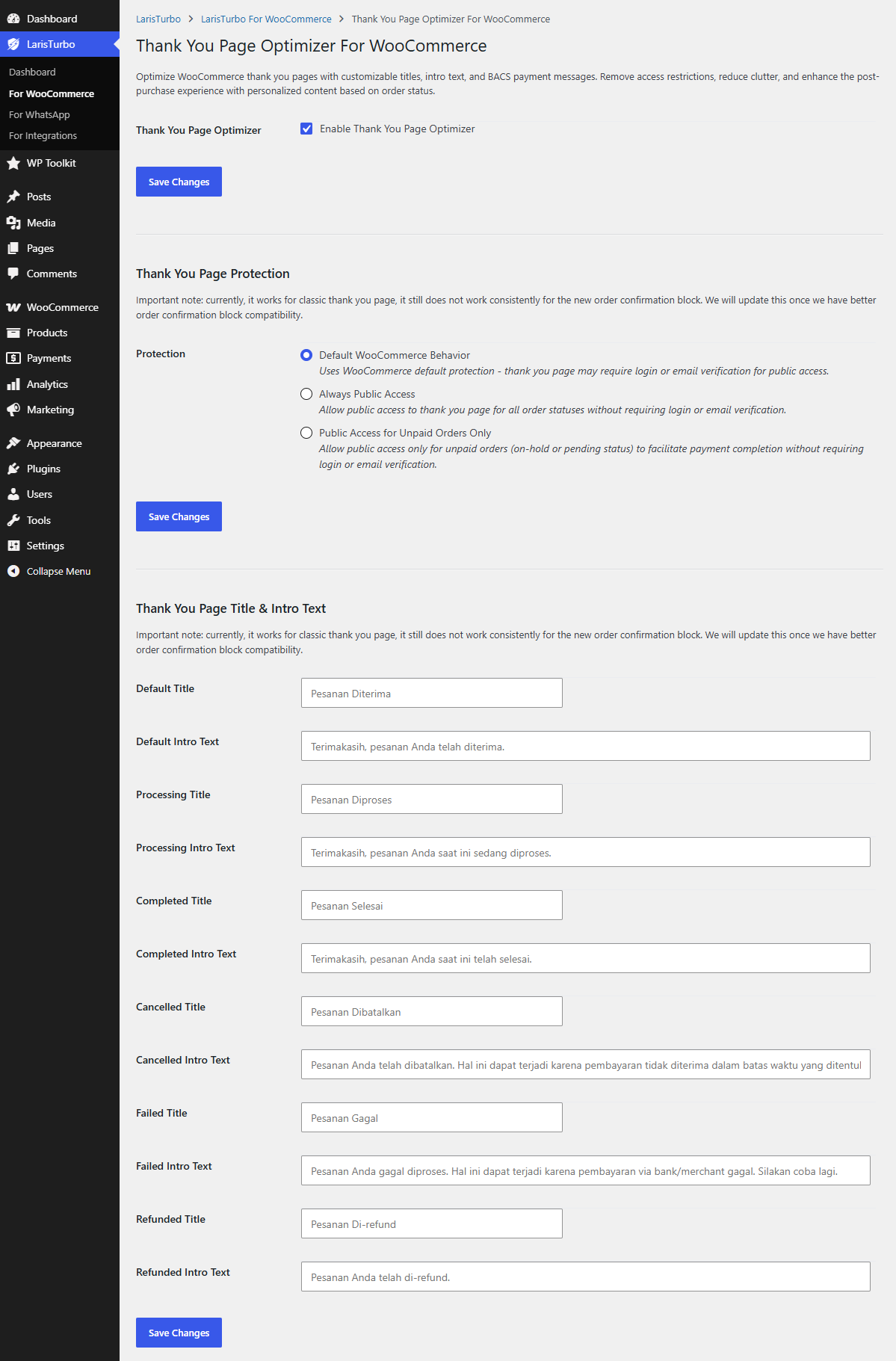
Task: Click the Pages icon in sidebar
Action: [x=13, y=248]
